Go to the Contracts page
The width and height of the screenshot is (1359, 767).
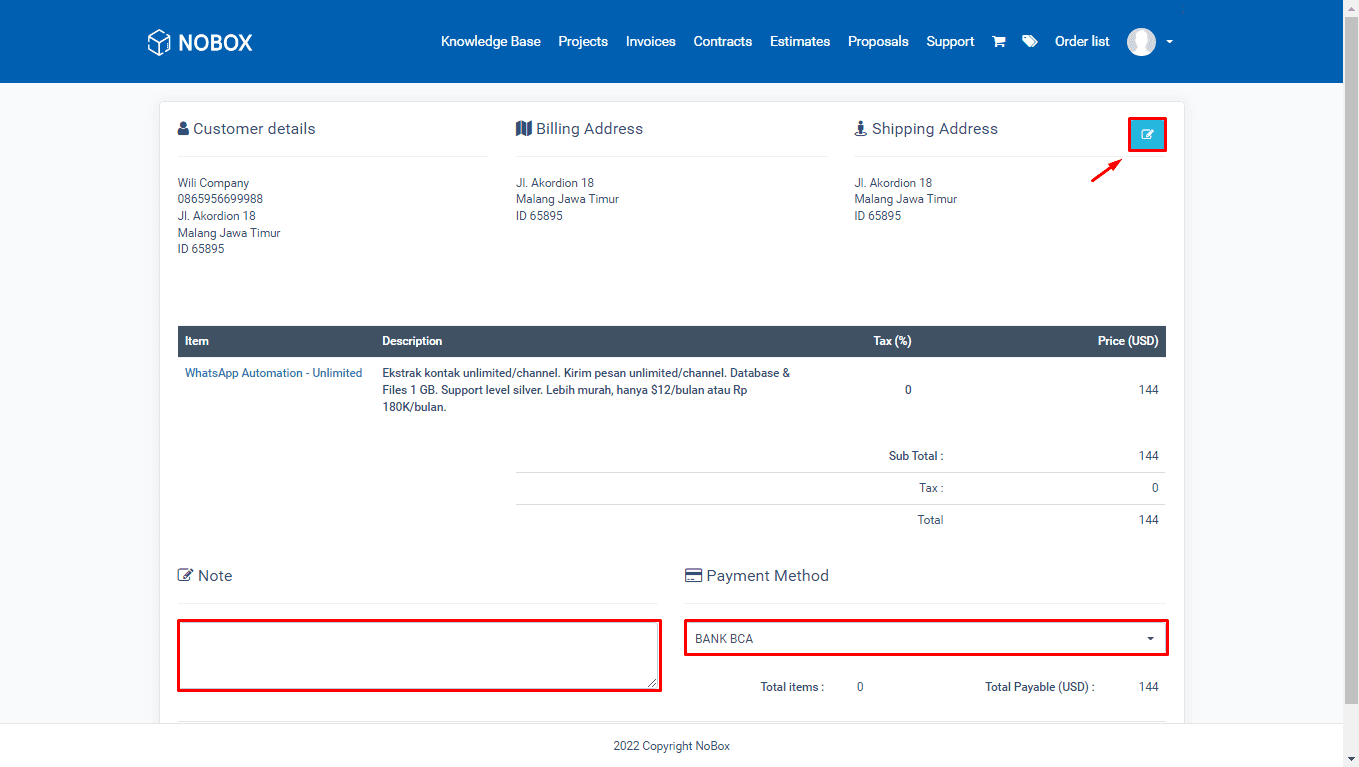point(722,41)
